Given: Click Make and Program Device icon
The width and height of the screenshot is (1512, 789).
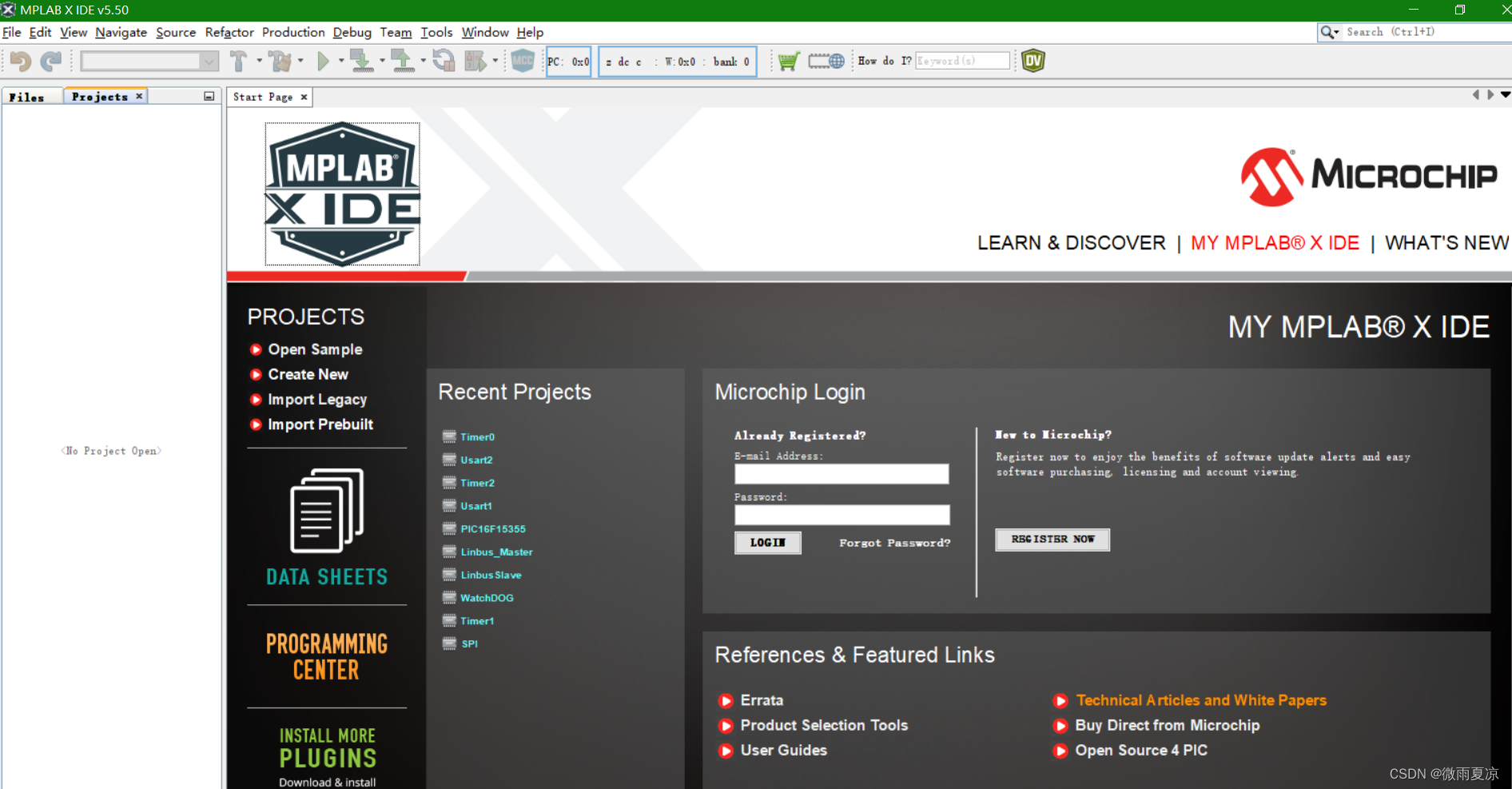Looking at the screenshot, I should click(362, 61).
